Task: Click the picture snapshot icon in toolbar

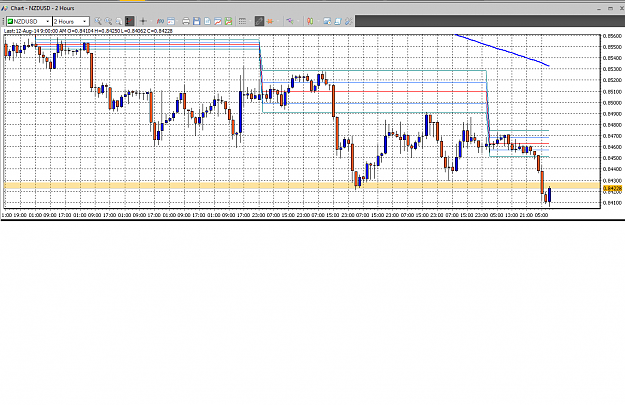Action: pos(327,21)
